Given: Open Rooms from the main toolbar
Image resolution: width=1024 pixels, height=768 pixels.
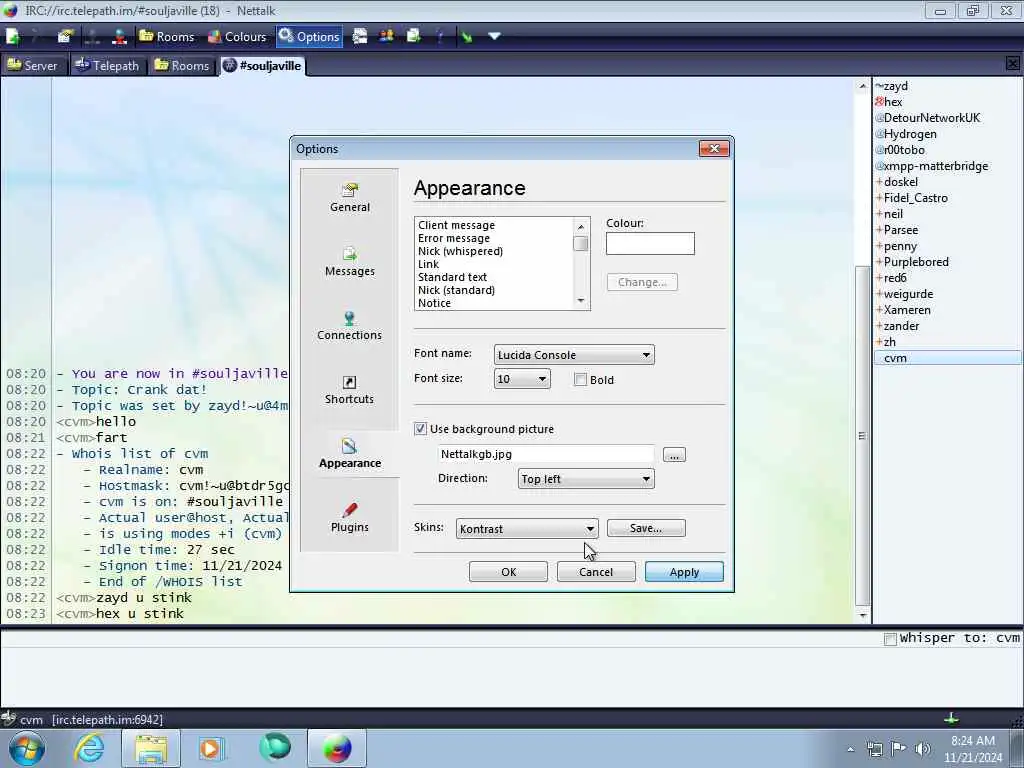Looking at the screenshot, I should (x=167, y=37).
